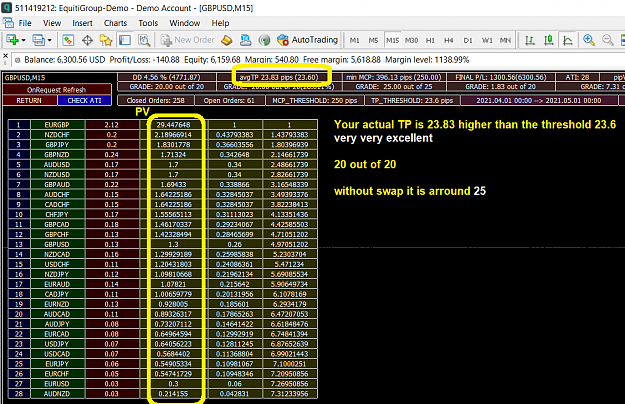Zoom in on the chart
Image resolution: width=625 pixels, height=404 pixels.
pos(589,40)
